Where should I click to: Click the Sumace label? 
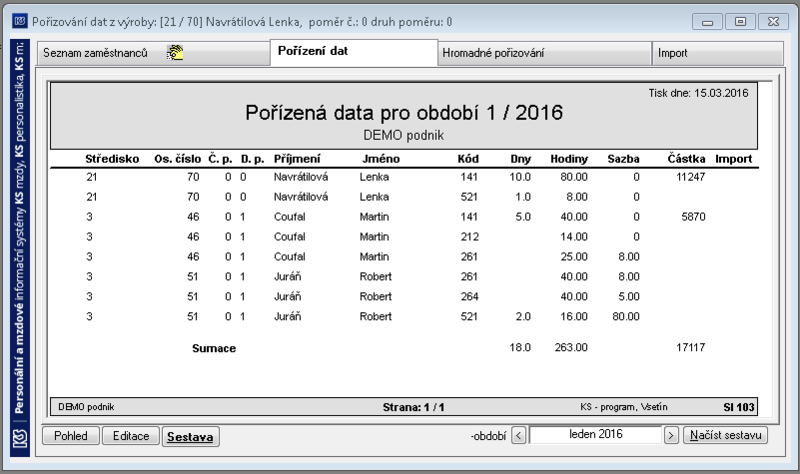(214, 348)
